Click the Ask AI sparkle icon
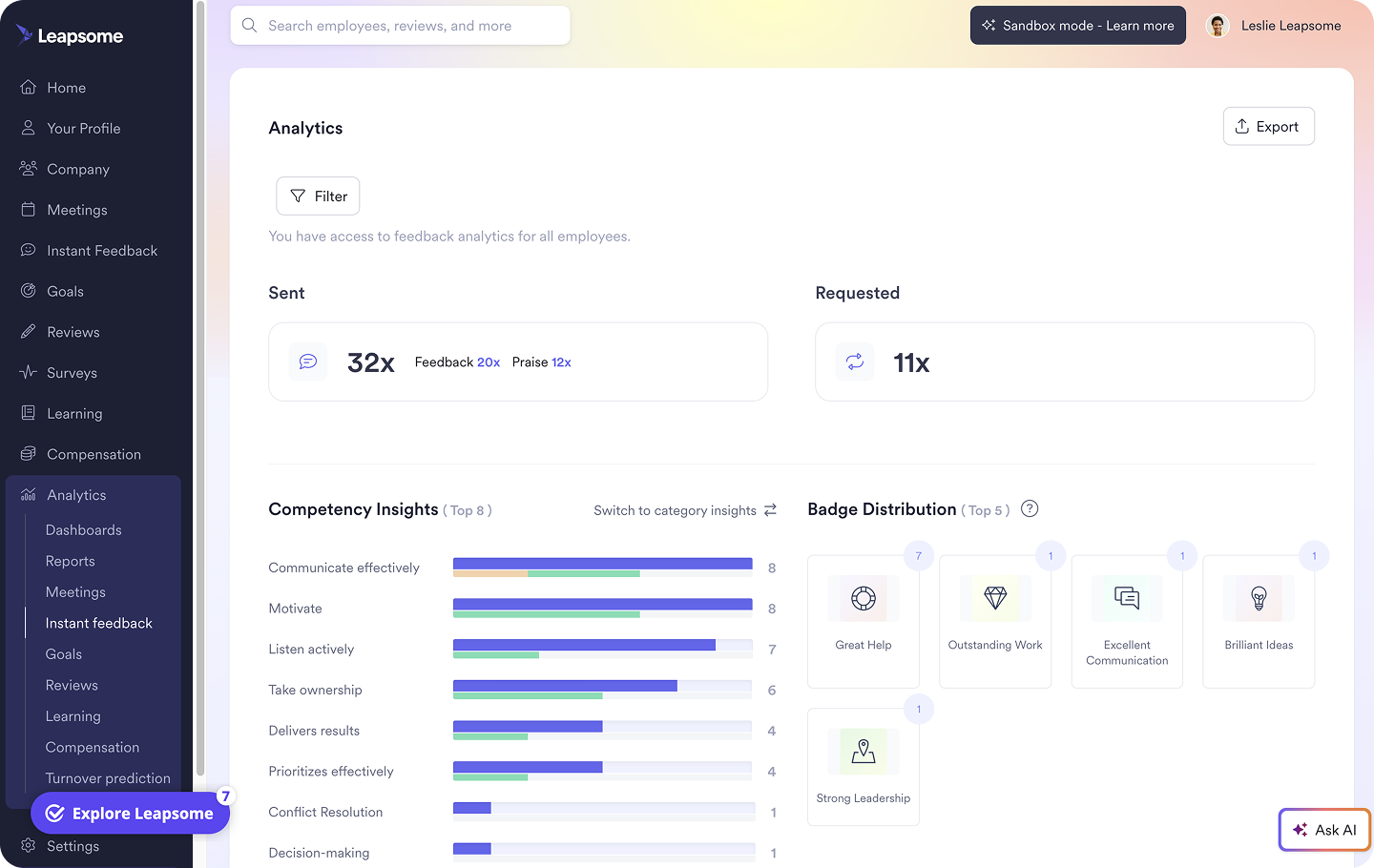The width and height of the screenshot is (1374, 868). point(1300,829)
